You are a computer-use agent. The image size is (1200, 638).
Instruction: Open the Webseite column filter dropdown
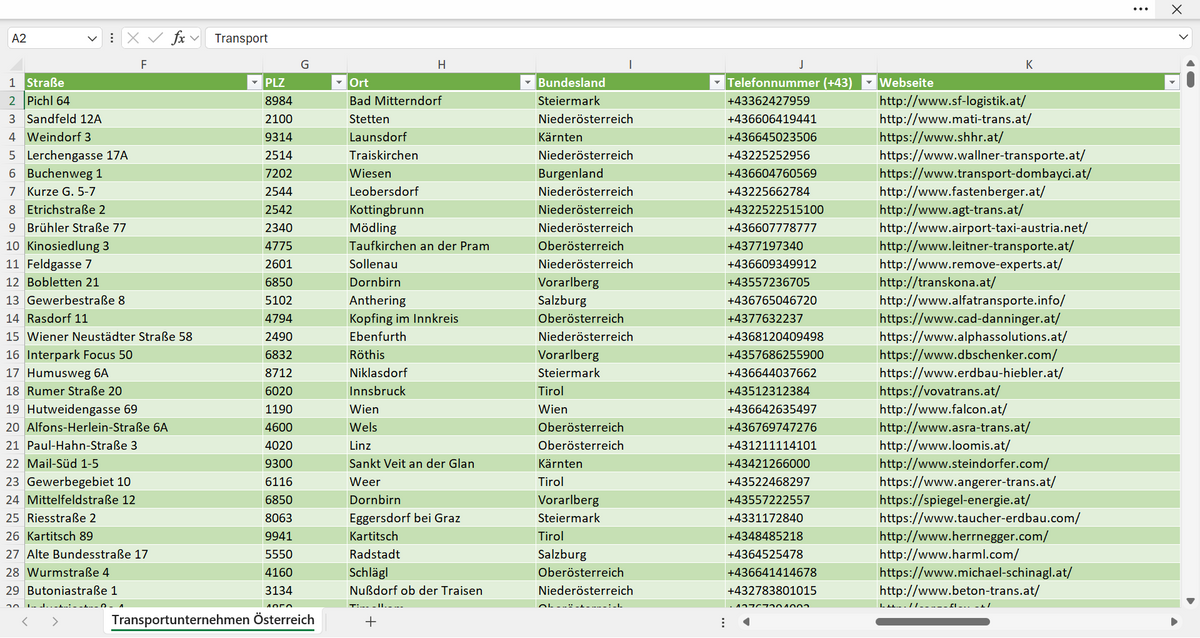[x=1172, y=82]
